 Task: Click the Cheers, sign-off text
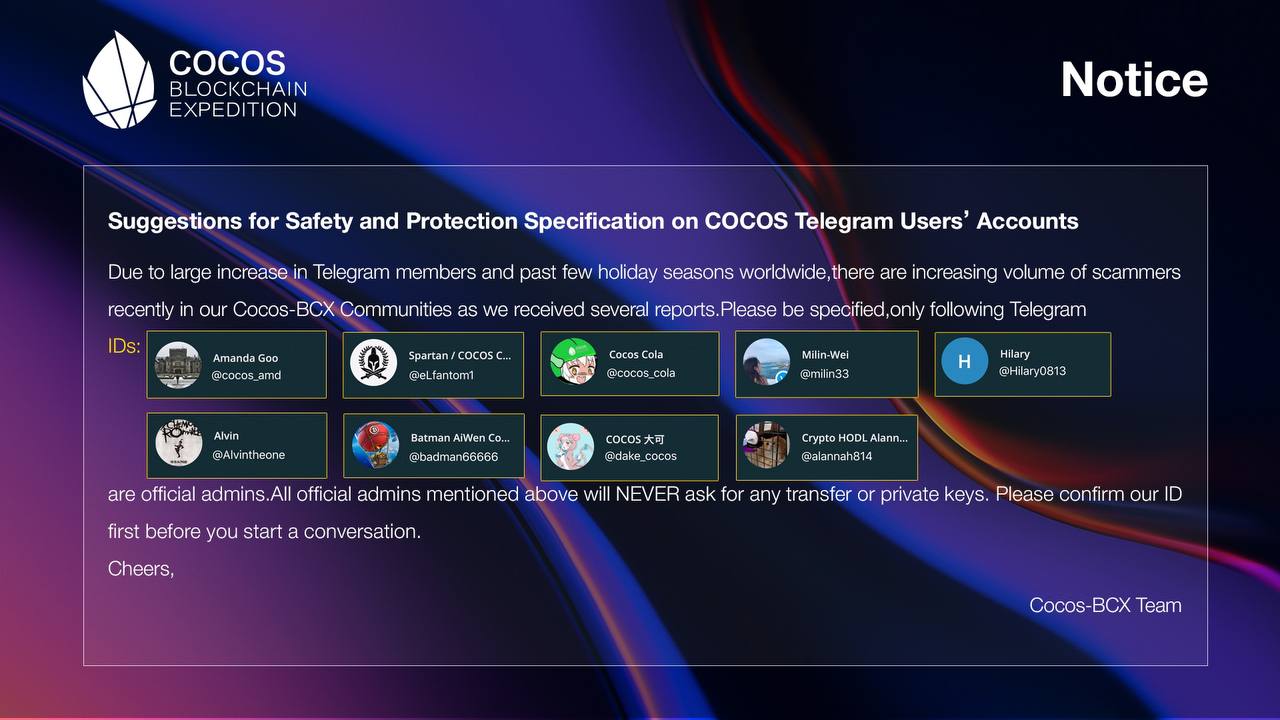point(141,568)
